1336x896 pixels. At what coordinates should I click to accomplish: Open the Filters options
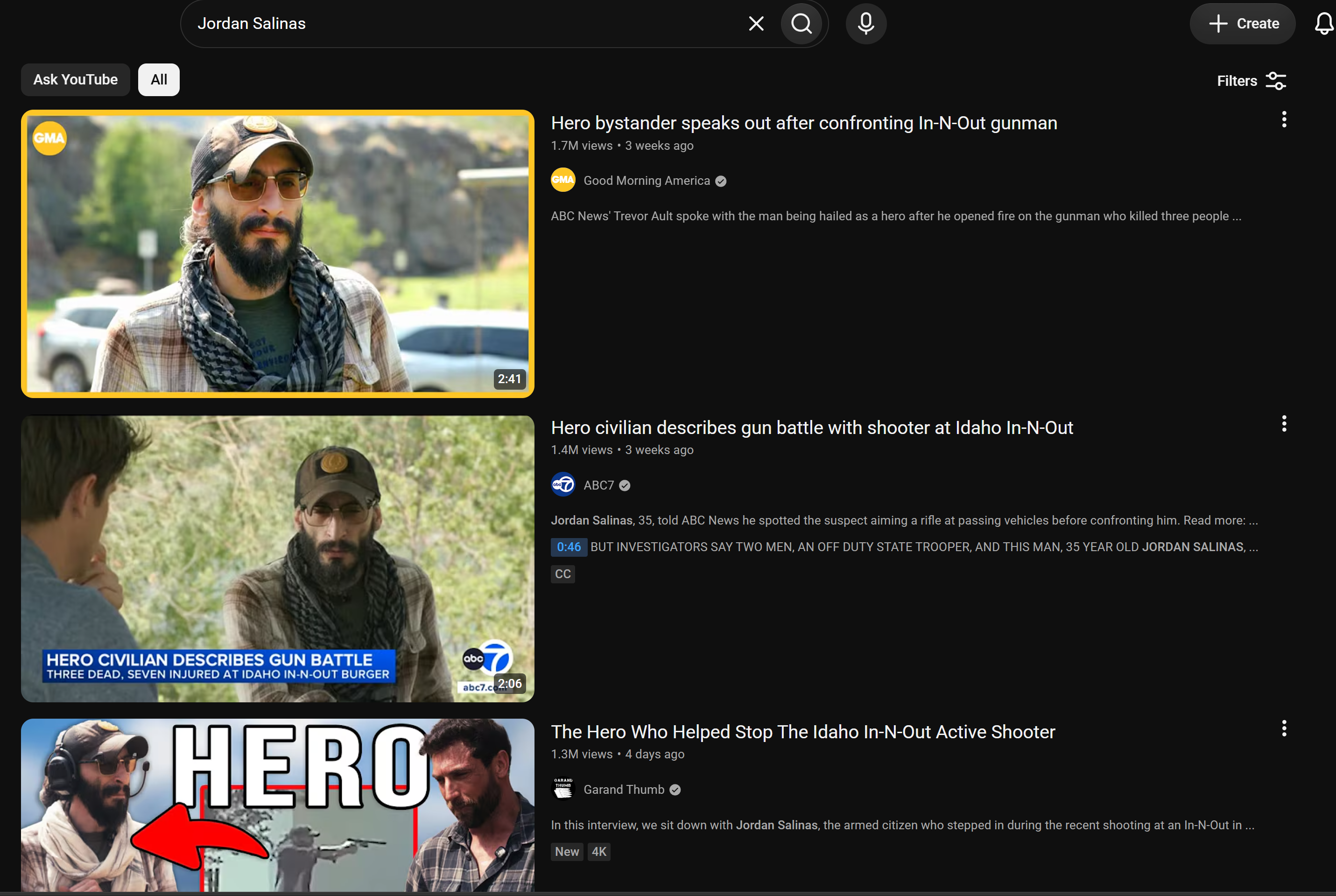[x=1251, y=81]
